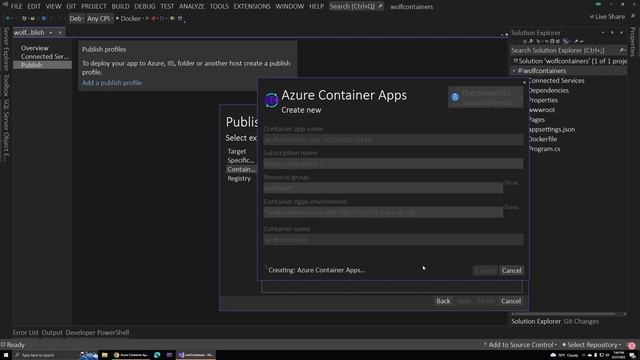Click the Azure Container Apps logo icon
This screenshot has width=640, height=360.
click(x=271, y=99)
